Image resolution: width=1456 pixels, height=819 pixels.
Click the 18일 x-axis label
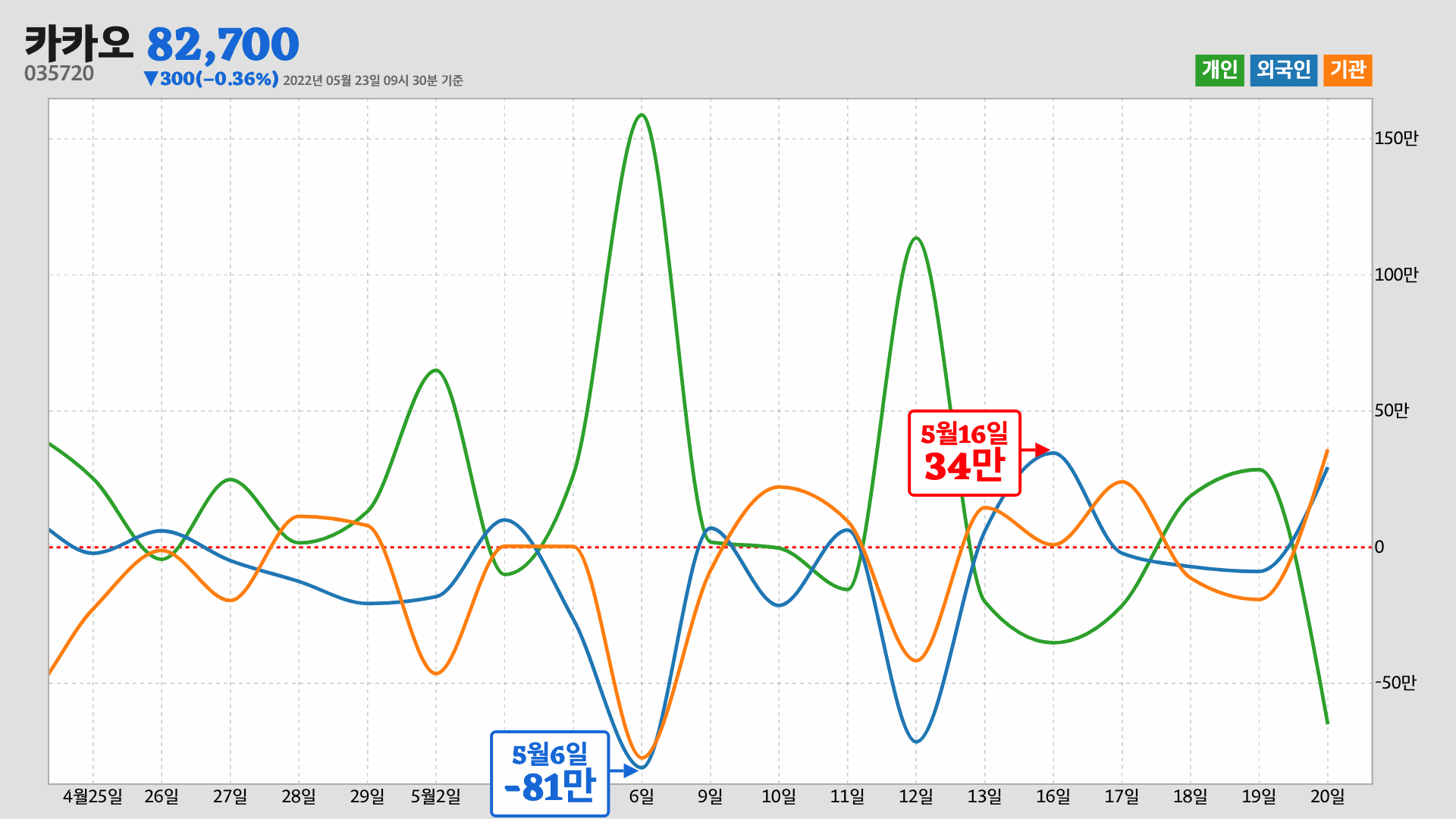(x=1191, y=796)
